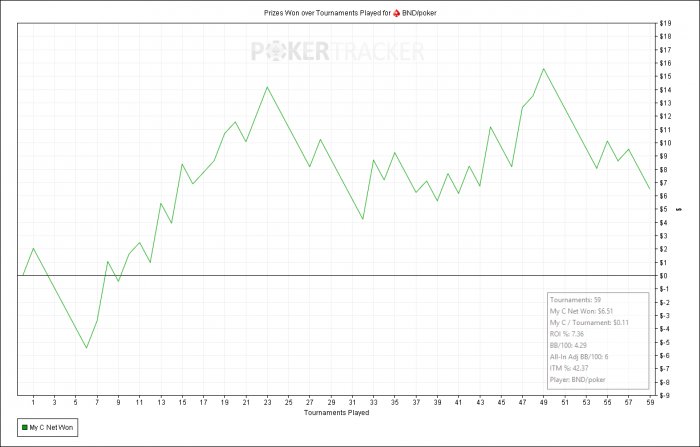
Task: Select the 'Tournaments: 59' stat line
Action: [575, 300]
